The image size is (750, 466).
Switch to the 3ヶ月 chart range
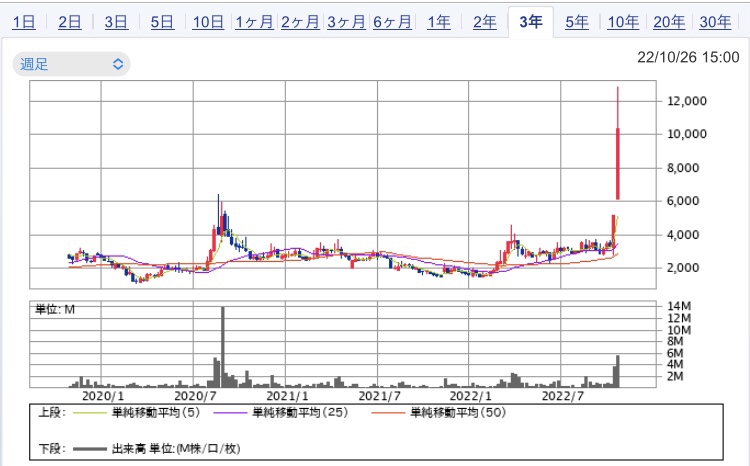(x=346, y=22)
